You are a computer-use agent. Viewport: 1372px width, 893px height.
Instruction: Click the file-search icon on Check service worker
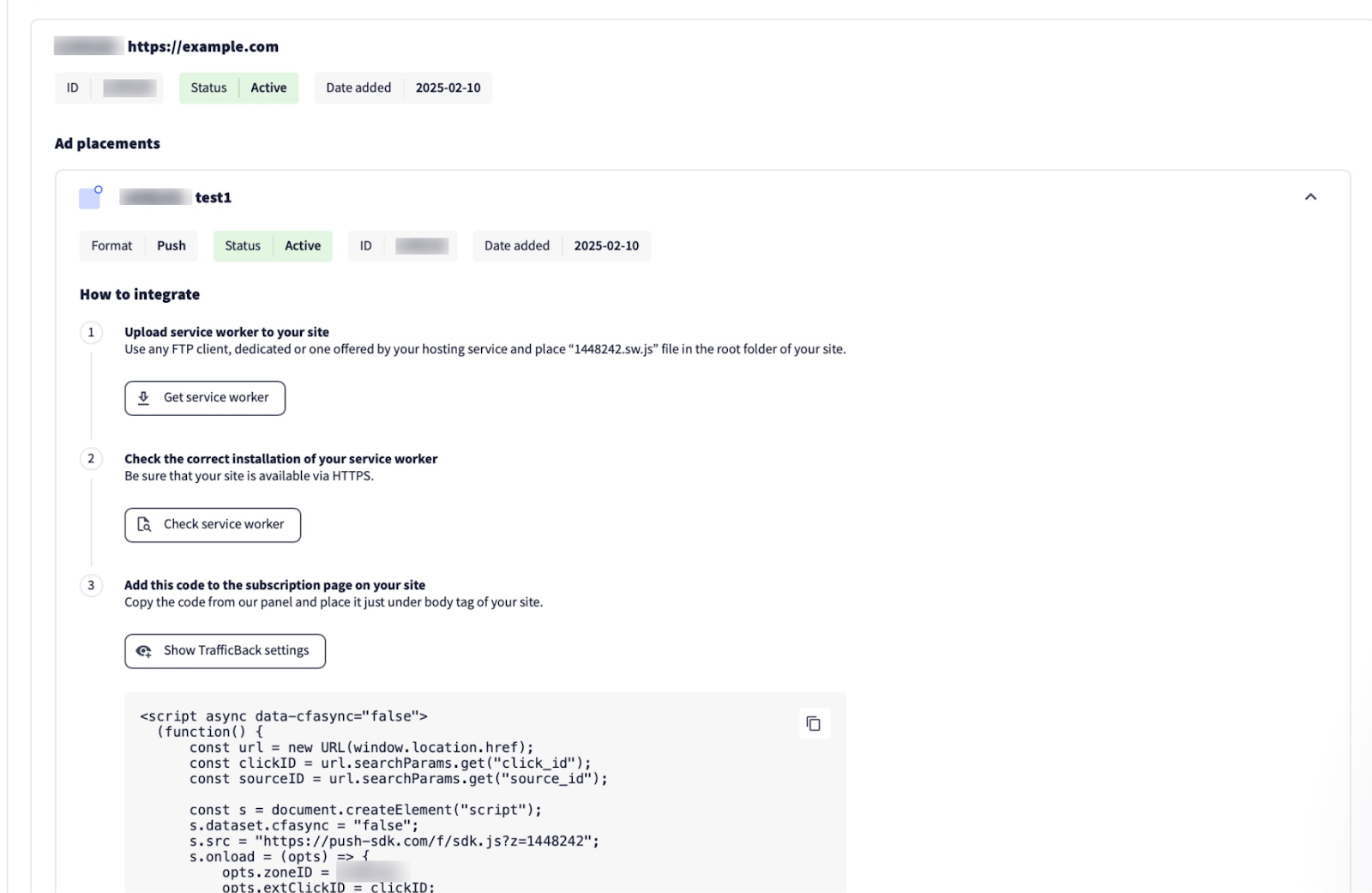144,524
